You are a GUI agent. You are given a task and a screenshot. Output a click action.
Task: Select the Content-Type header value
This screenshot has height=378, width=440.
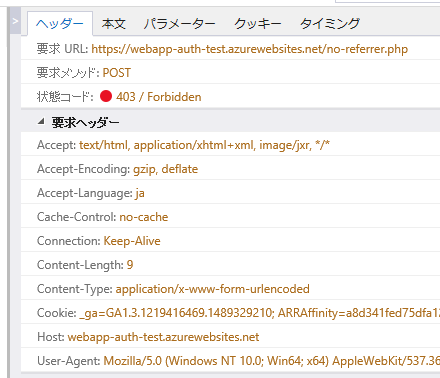point(212,289)
